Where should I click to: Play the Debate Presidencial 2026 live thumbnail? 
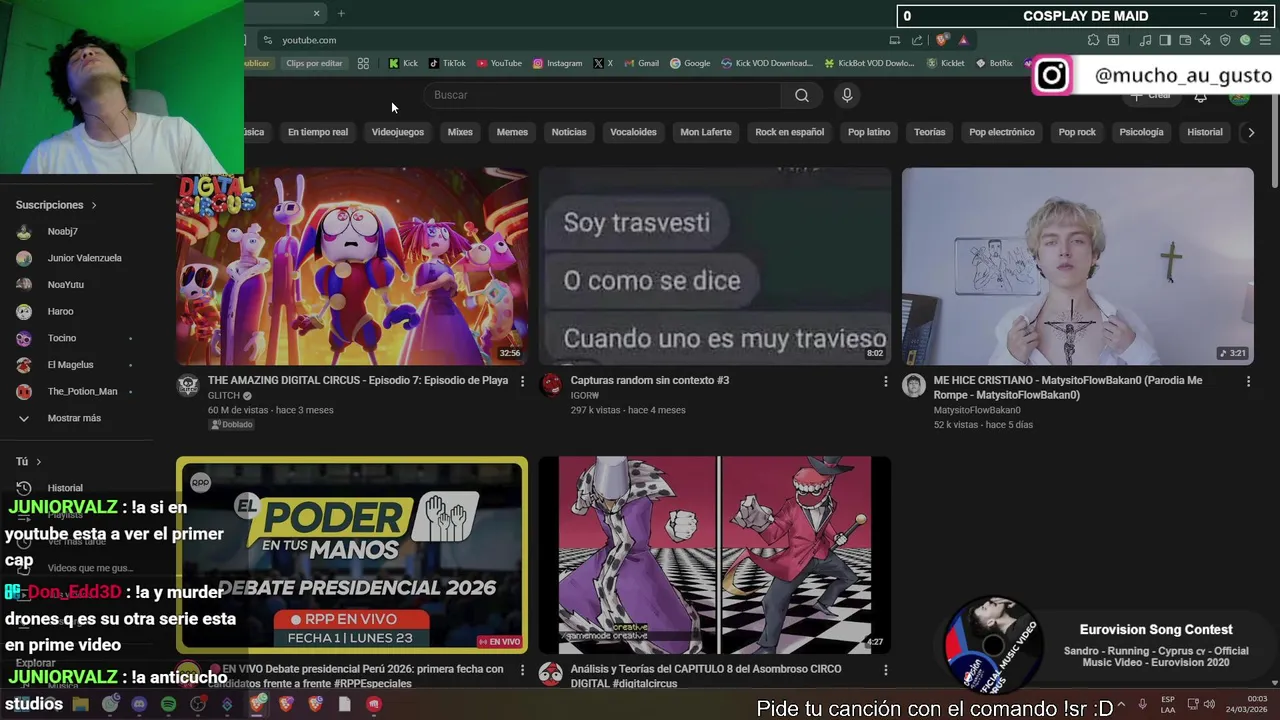(x=352, y=555)
